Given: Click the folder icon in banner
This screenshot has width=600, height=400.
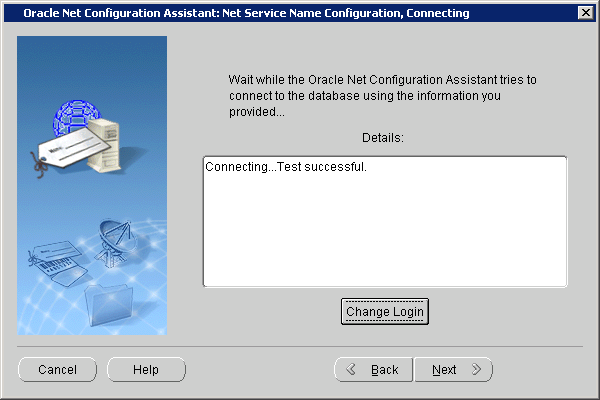Looking at the screenshot, I should (x=107, y=300).
